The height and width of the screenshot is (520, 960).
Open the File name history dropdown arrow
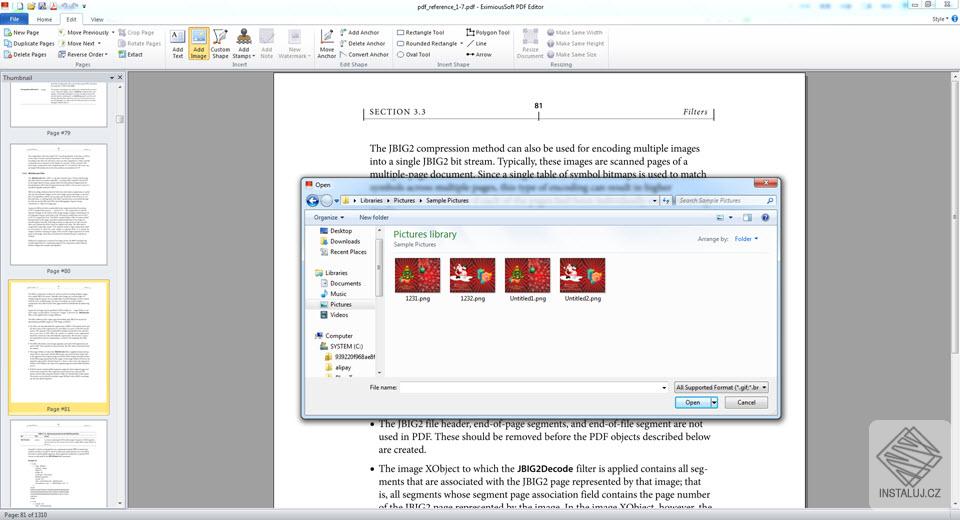tap(664, 388)
